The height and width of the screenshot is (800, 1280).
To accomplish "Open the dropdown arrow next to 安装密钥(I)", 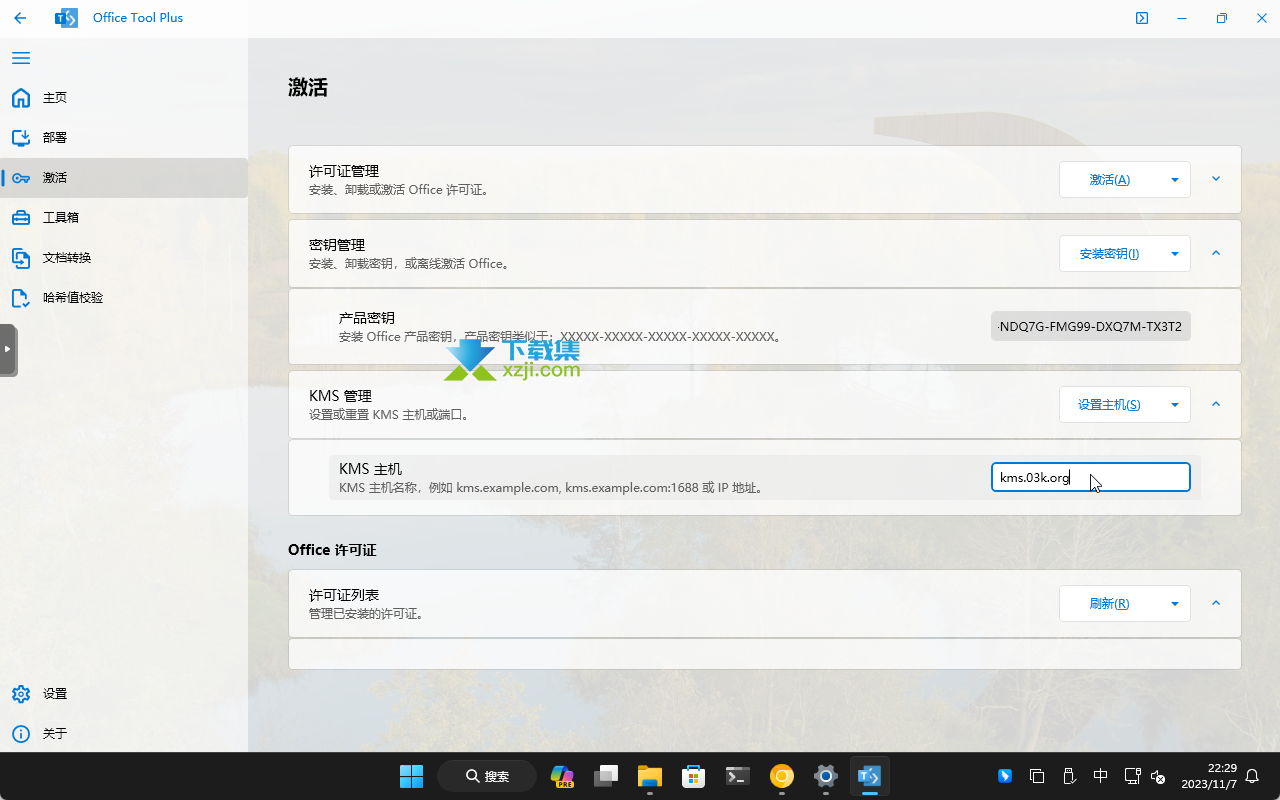I will [x=1174, y=254].
